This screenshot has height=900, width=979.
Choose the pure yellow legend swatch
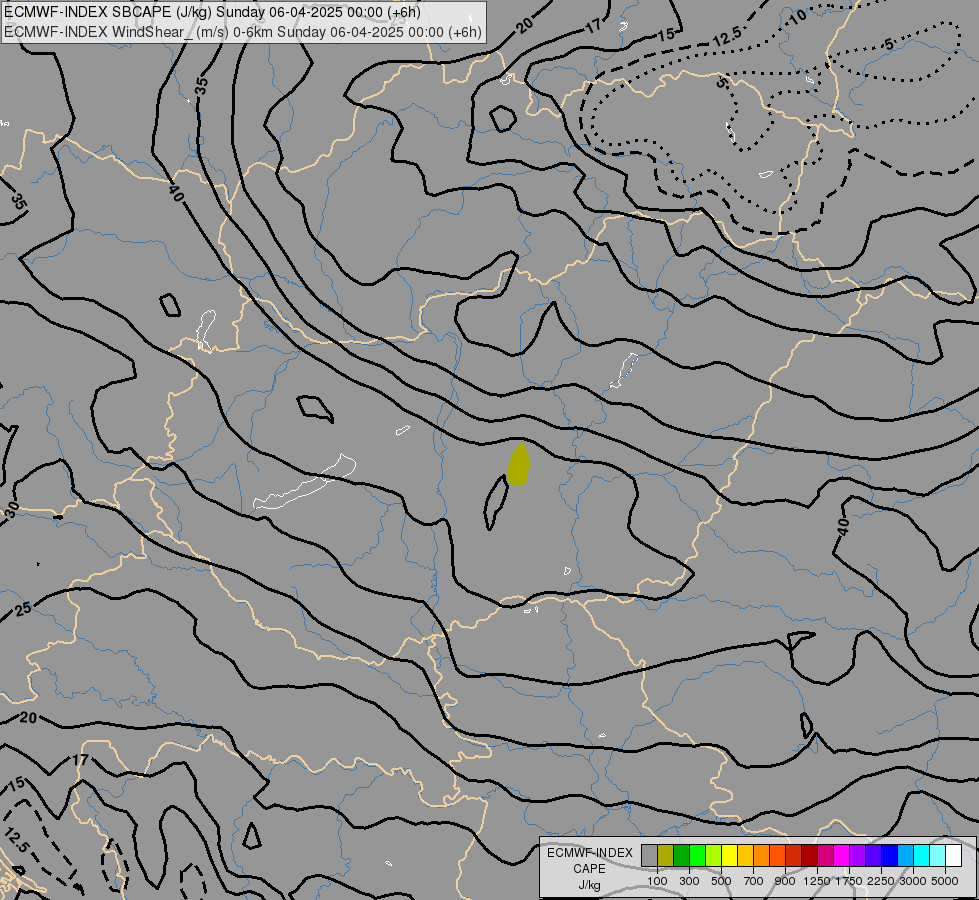(x=729, y=856)
